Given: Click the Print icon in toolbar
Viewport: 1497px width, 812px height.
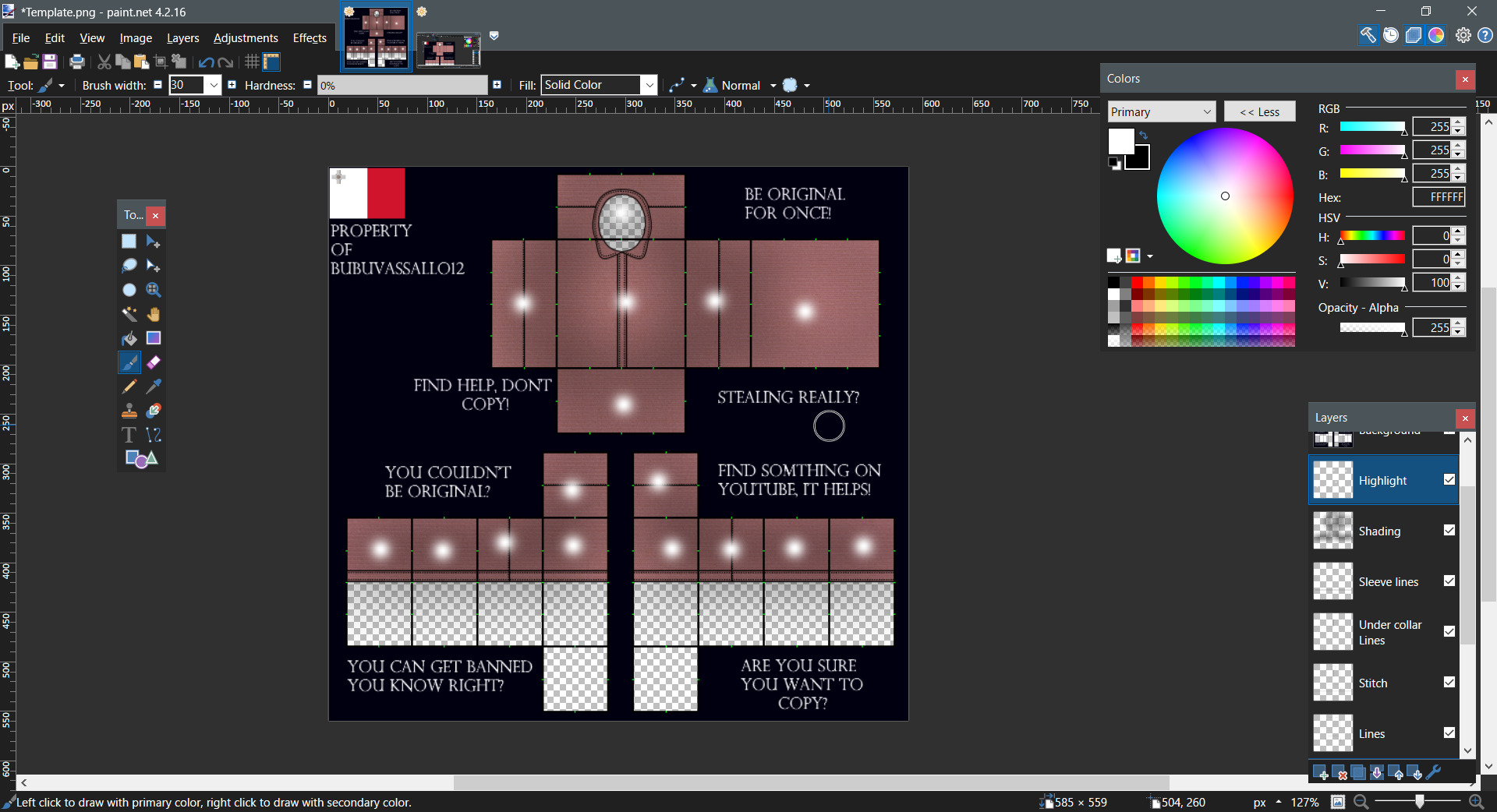Looking at the screenshot, I should tap(76, 62).
